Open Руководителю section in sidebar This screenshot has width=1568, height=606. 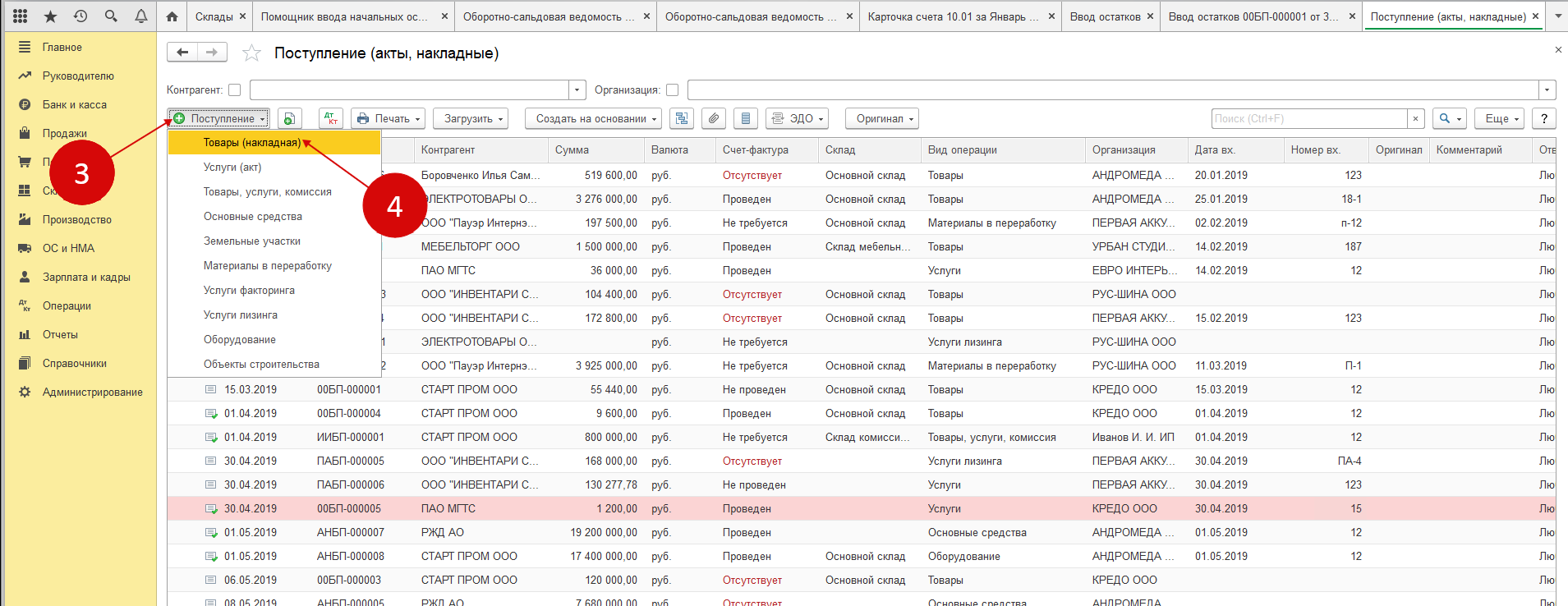79,76
